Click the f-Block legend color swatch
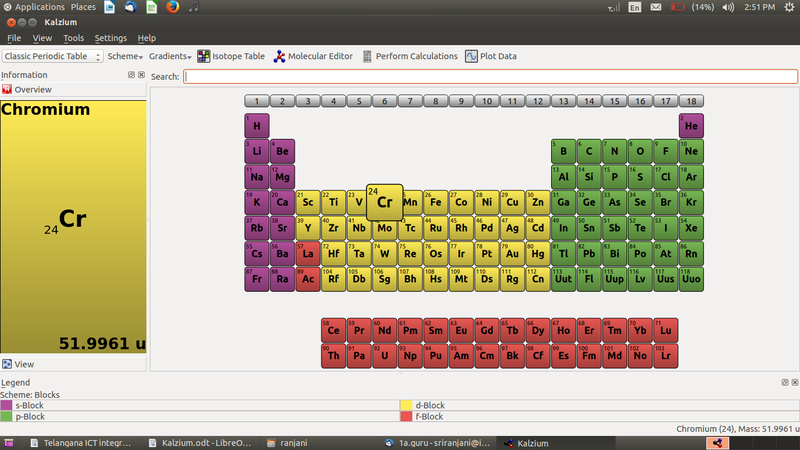 pos(406,416)
